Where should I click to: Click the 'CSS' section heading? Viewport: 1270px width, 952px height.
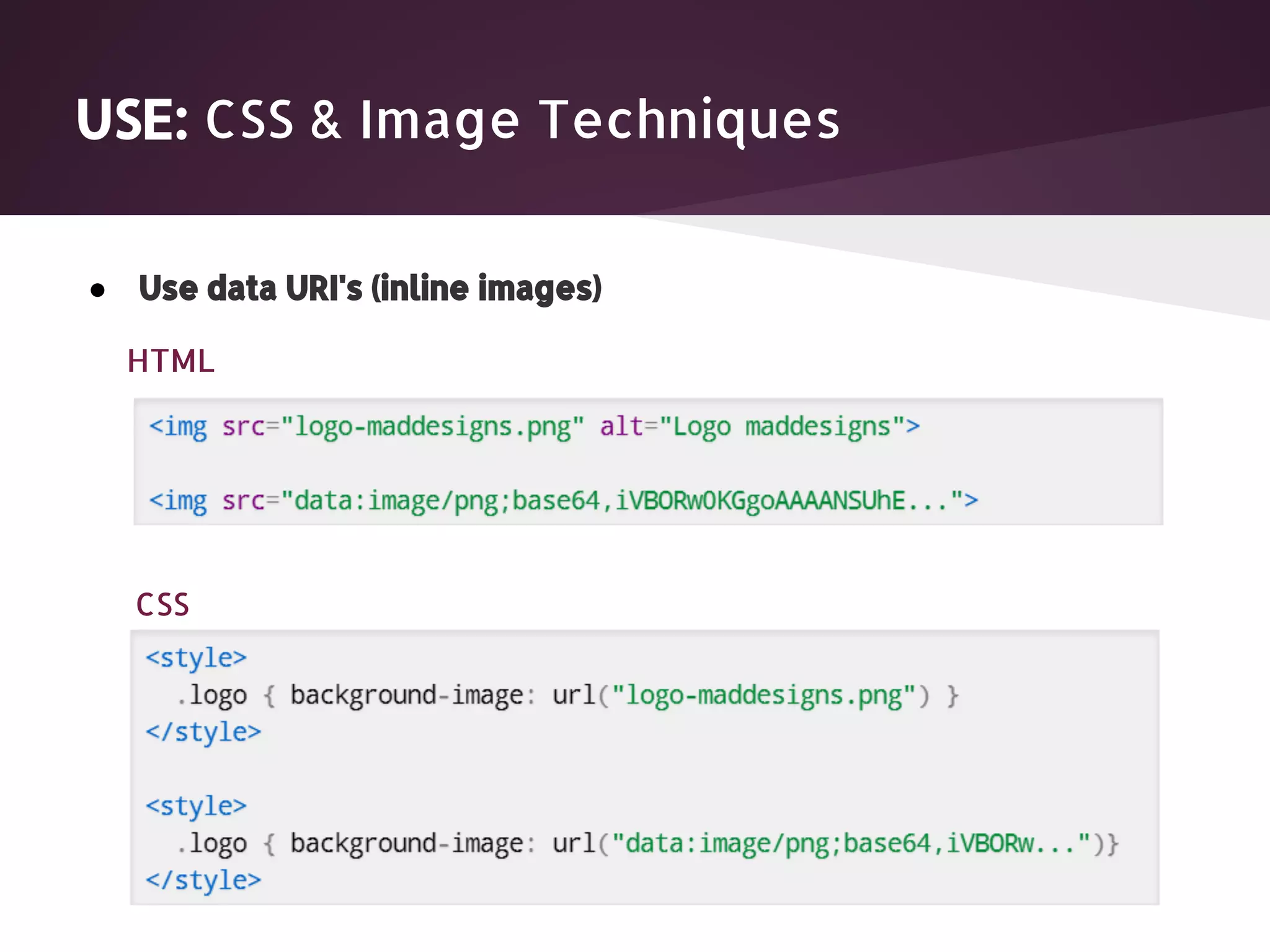click(x=162, y=604)
